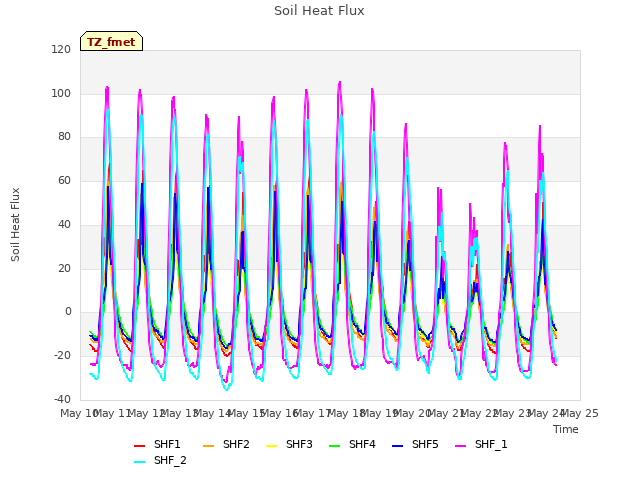Select the SHF3 legend label
The width and height of the screenshot is (640, 480).
point(299,444)
